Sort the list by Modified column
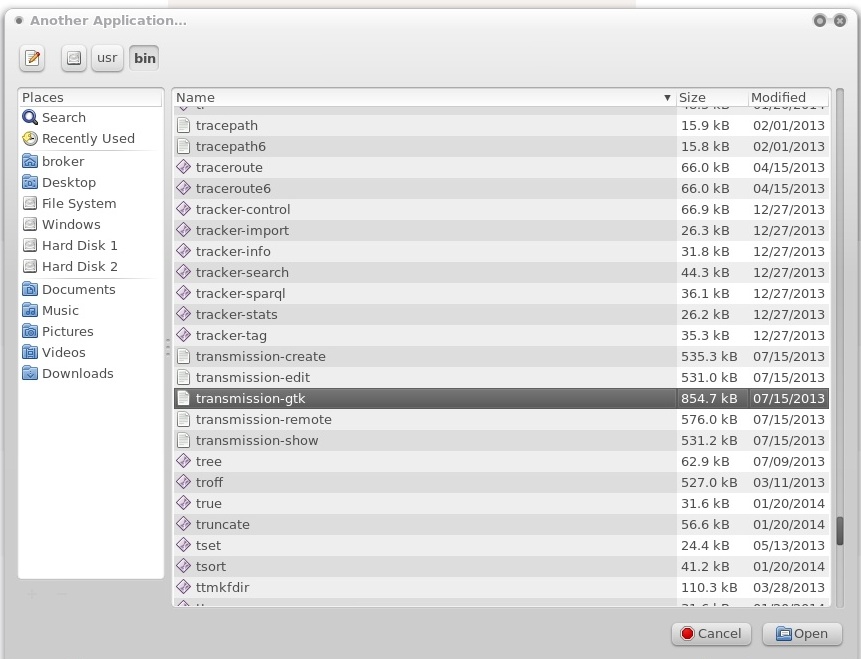861x659 pixels. click(x=785, y=97)
